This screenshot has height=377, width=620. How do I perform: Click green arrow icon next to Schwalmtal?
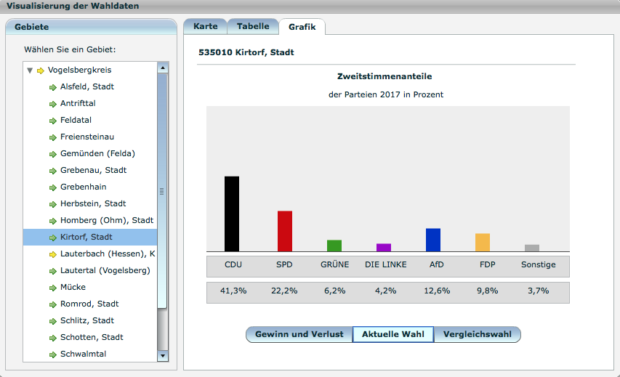pyautogui.click(x=53, y=354)
